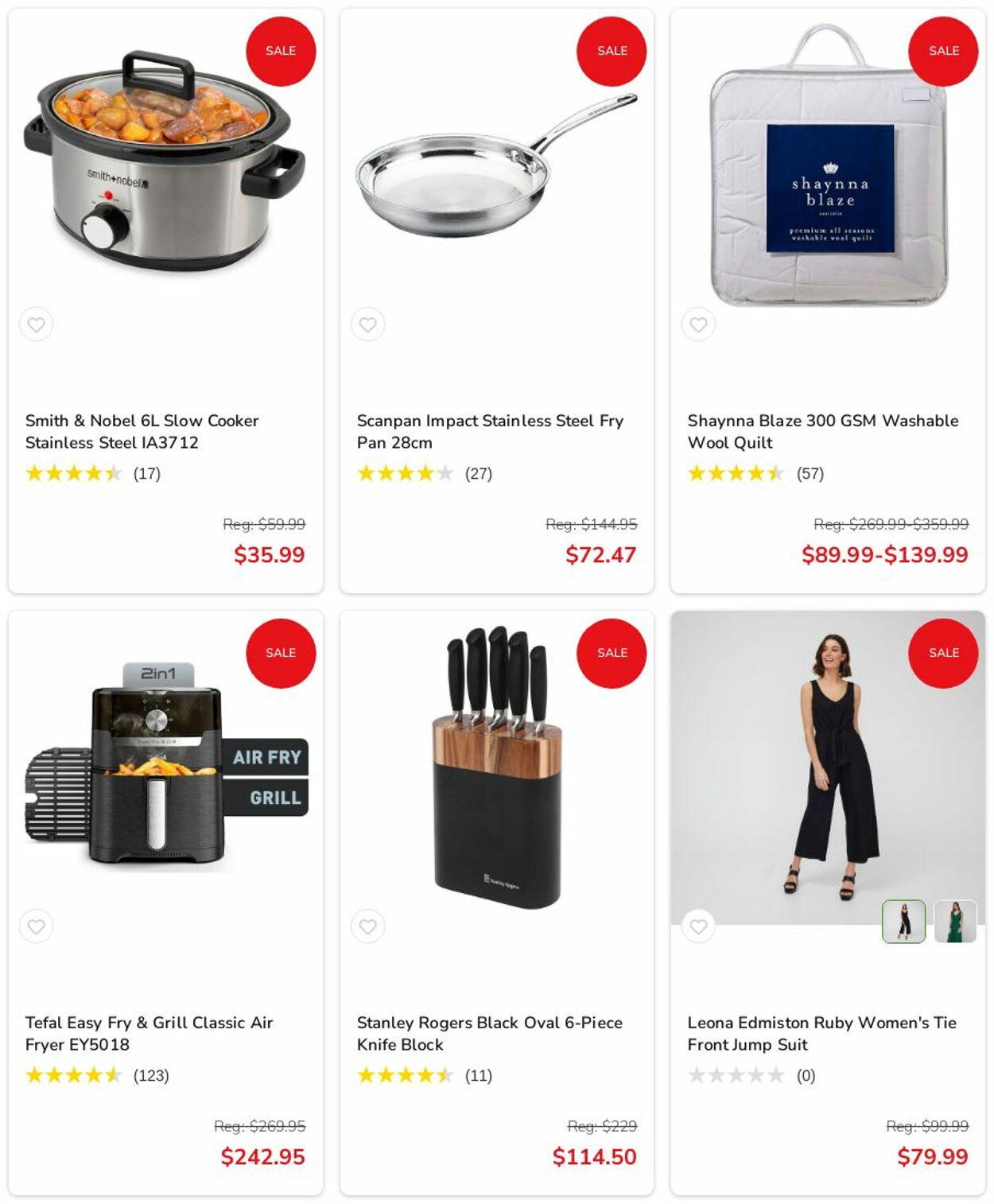Open Scanpan Impact Stainless Steel Fry Pan link
This screenshot has height=1204, width=994.
(x=490, y=432)
